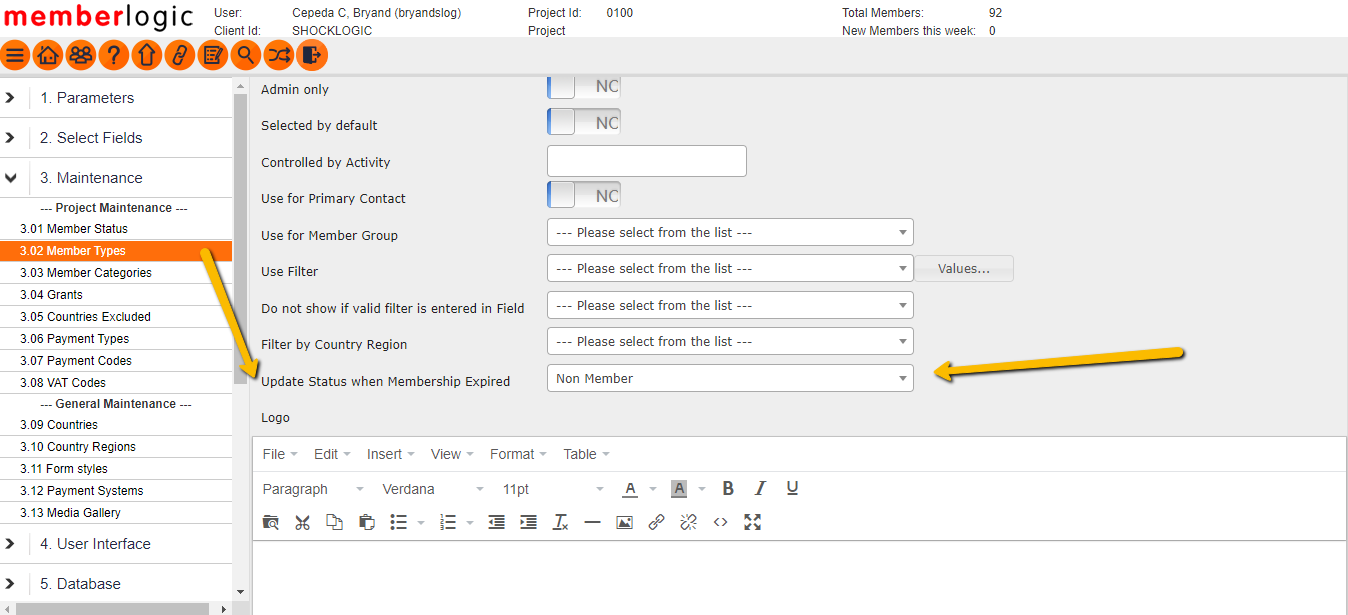Open the Use Filter dropdown
The image size is (1348, 615).
pyautogui.click(x=730, y=268)
